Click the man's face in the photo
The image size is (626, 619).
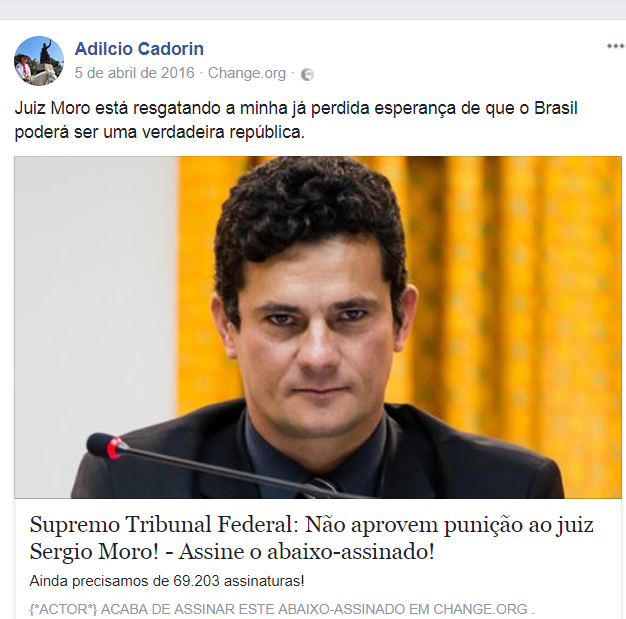click(x=315, y=339)
